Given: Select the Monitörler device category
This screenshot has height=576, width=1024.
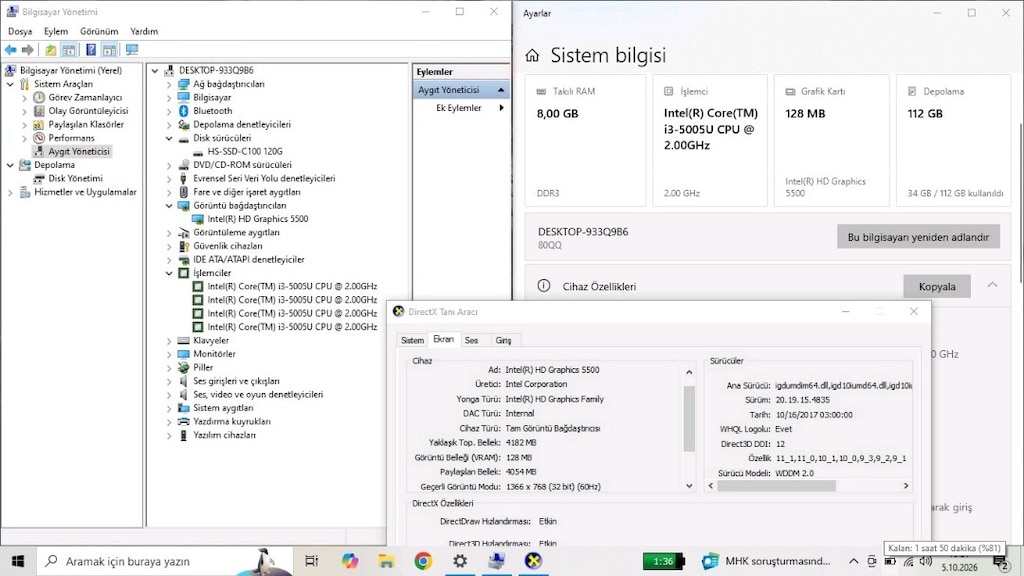Looking at the screenshot, I should pyautogui.click(x=214, y=354).
